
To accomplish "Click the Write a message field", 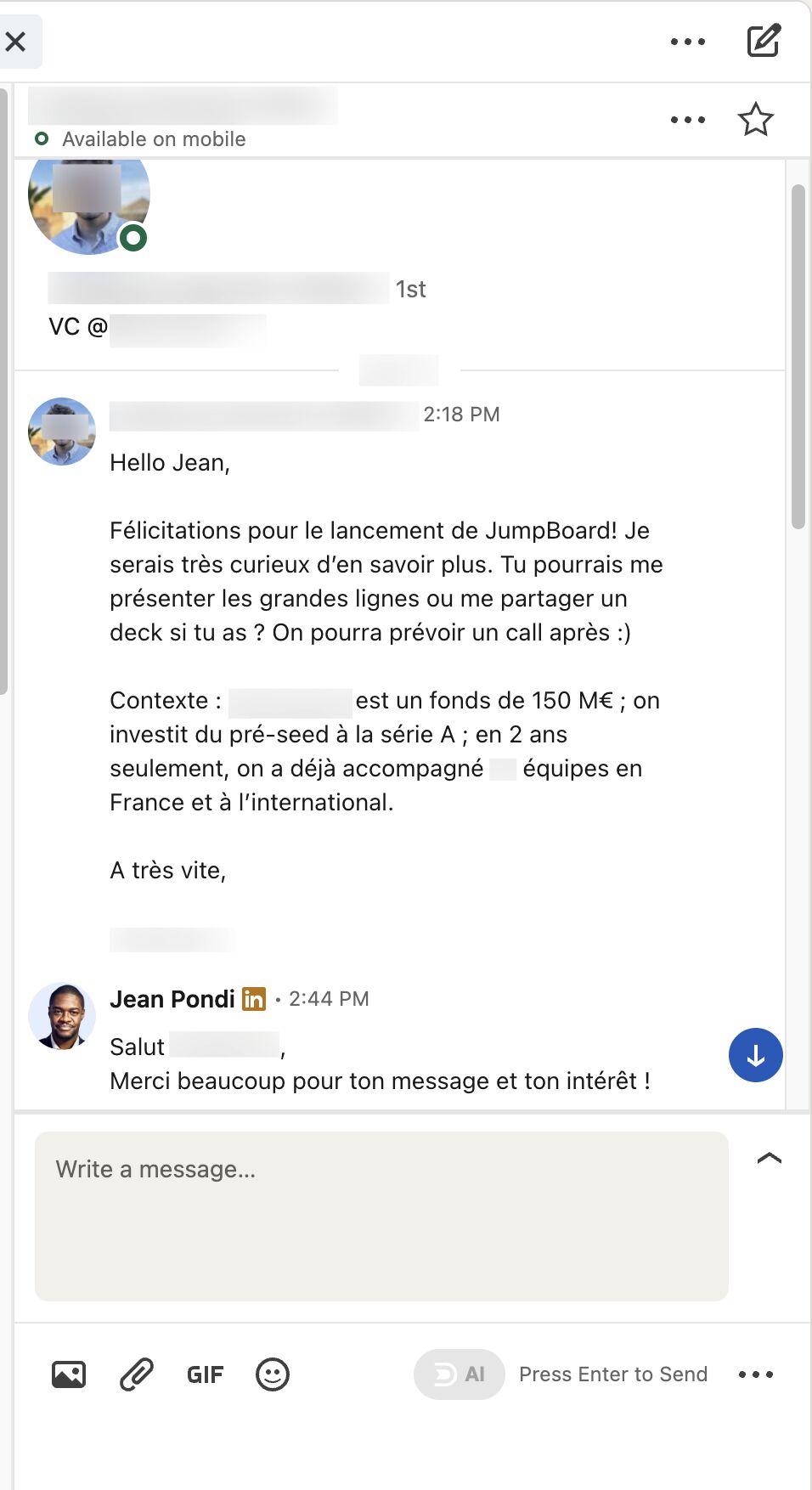I will pos(381,1215).
